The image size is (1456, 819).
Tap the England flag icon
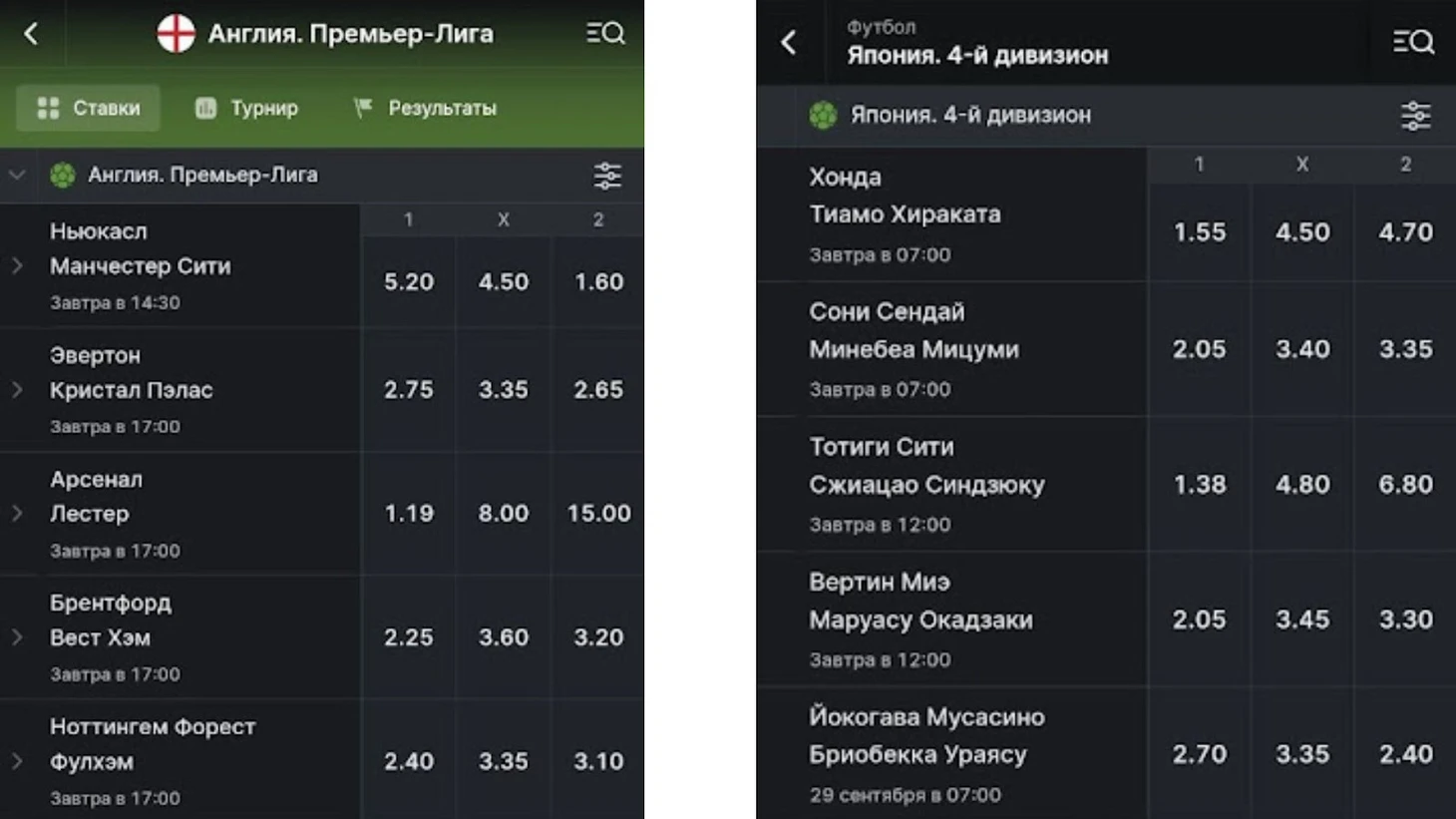(176, 34)
